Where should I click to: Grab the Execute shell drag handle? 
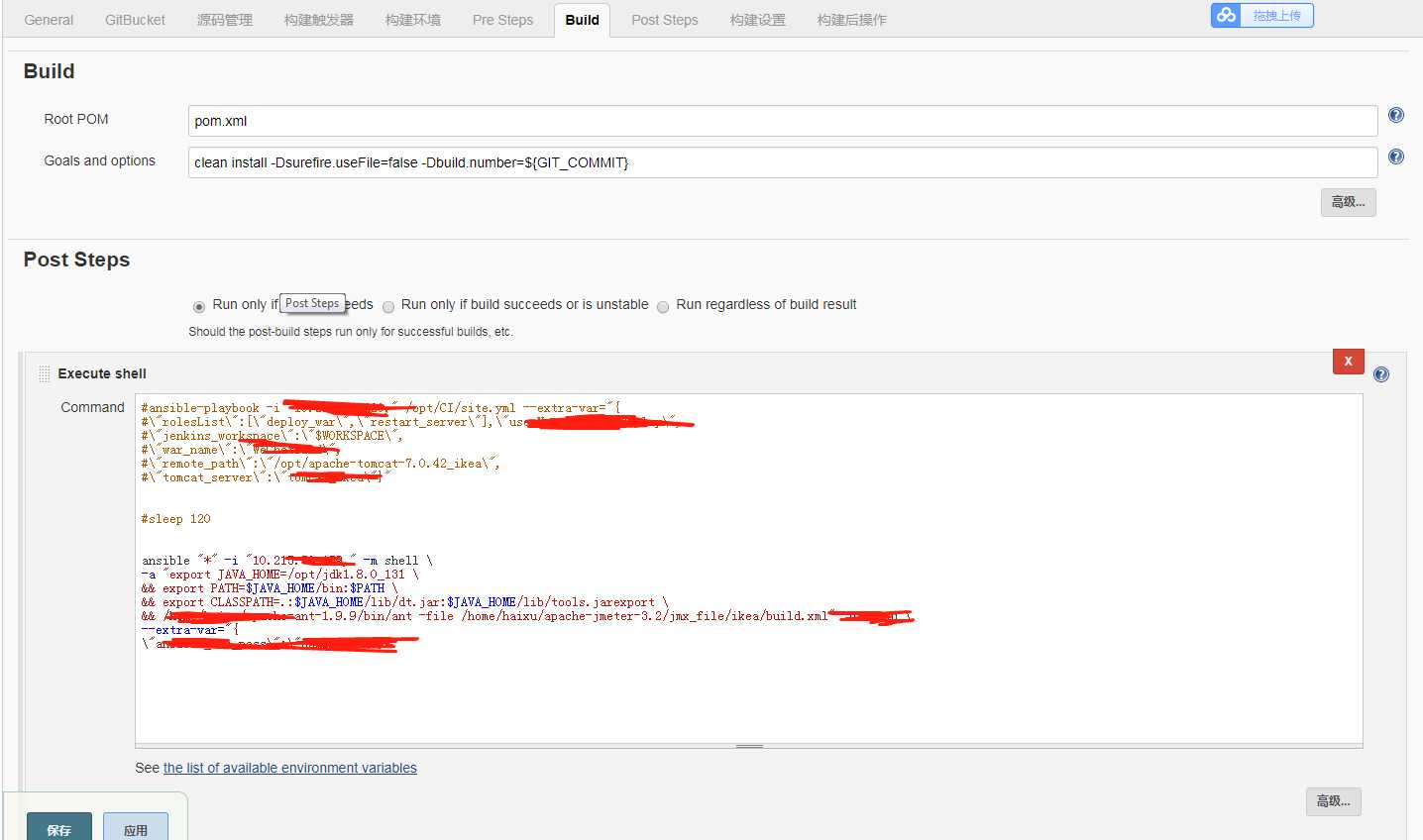pyautogui.click(x=44, y=373)
